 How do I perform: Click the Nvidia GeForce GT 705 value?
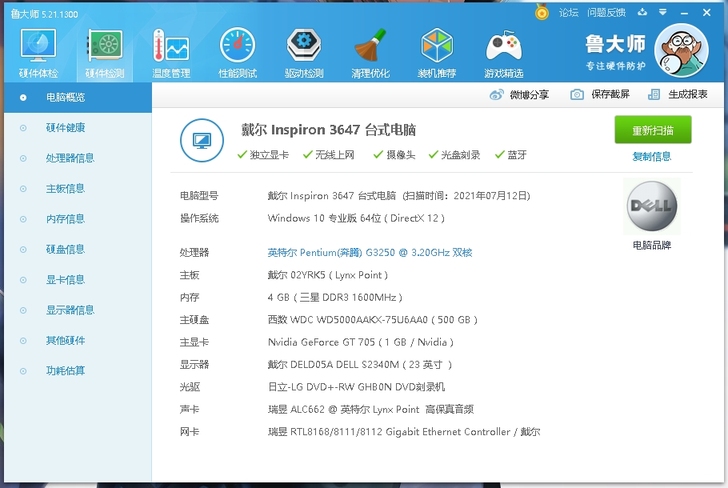tap(361, 342)
